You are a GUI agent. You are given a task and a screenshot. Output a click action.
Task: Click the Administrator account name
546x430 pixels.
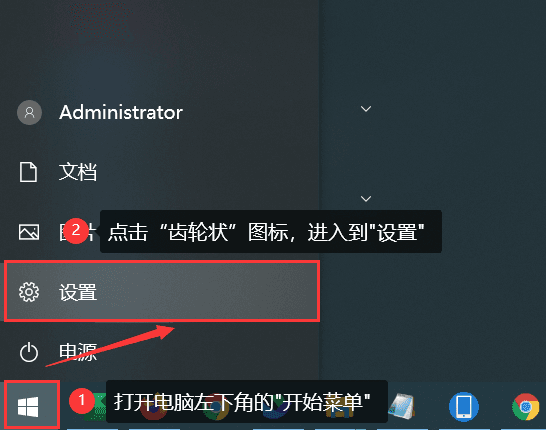tap(121, 112)
